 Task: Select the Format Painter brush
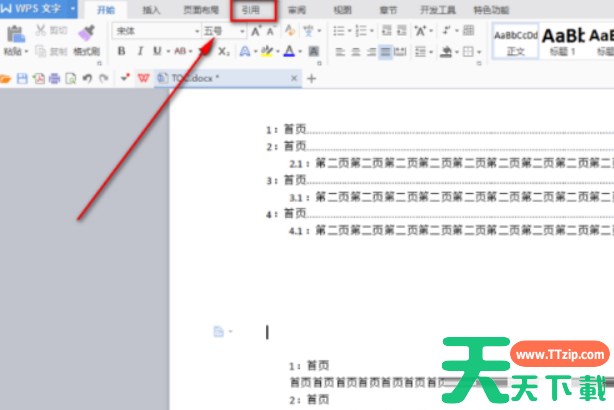pos(87,33)
